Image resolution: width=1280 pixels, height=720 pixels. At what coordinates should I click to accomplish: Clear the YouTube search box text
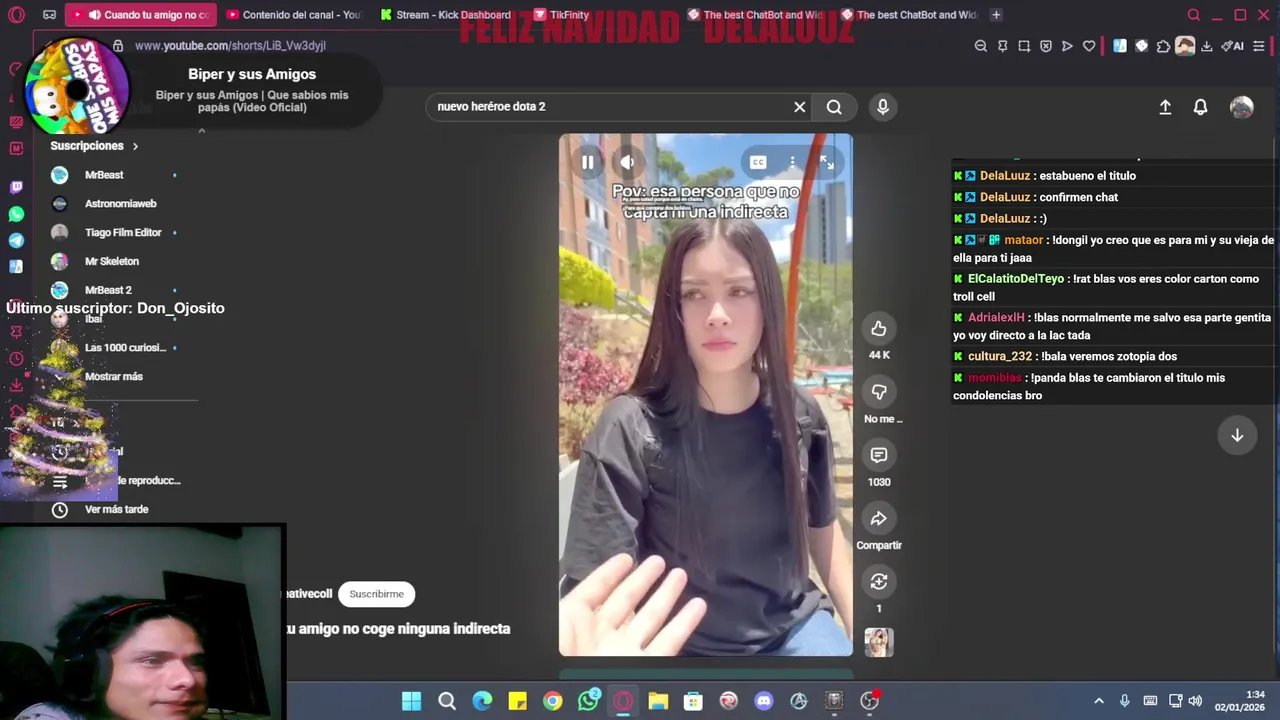pyautogui.click(x=800, y=107)
